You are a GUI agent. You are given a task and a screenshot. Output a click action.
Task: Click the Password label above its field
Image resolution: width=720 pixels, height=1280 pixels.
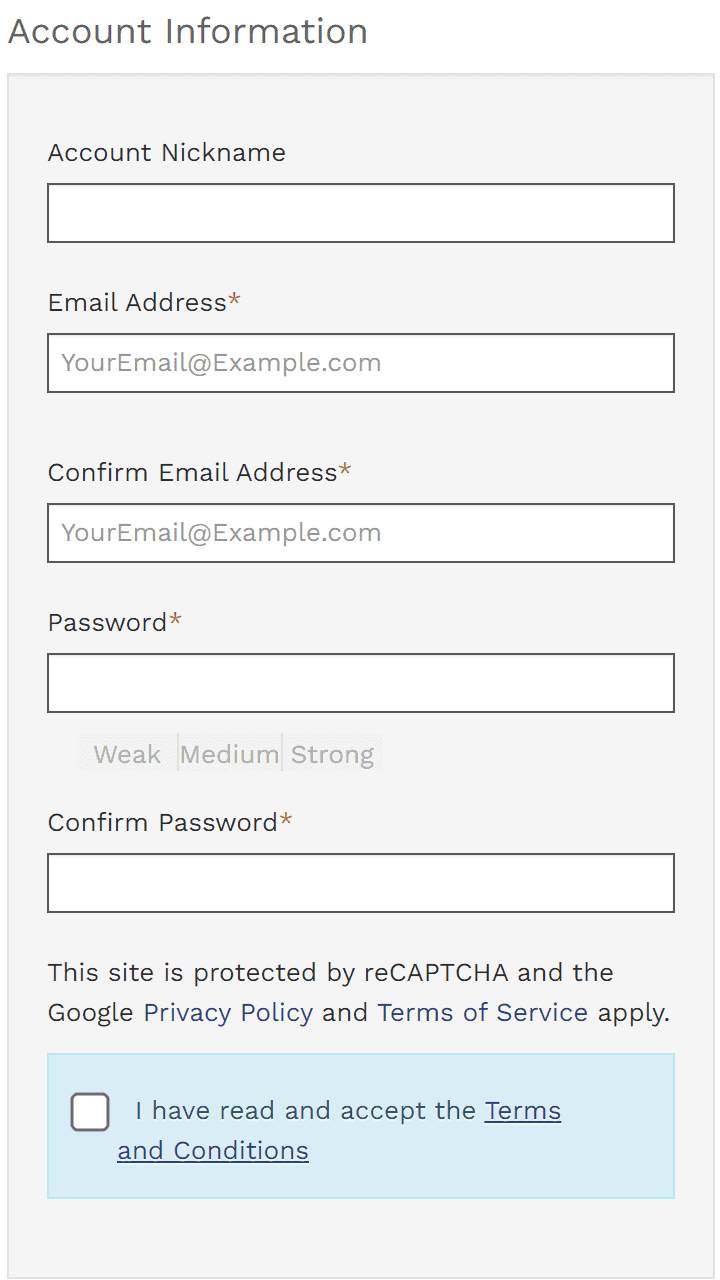point(107,623)
